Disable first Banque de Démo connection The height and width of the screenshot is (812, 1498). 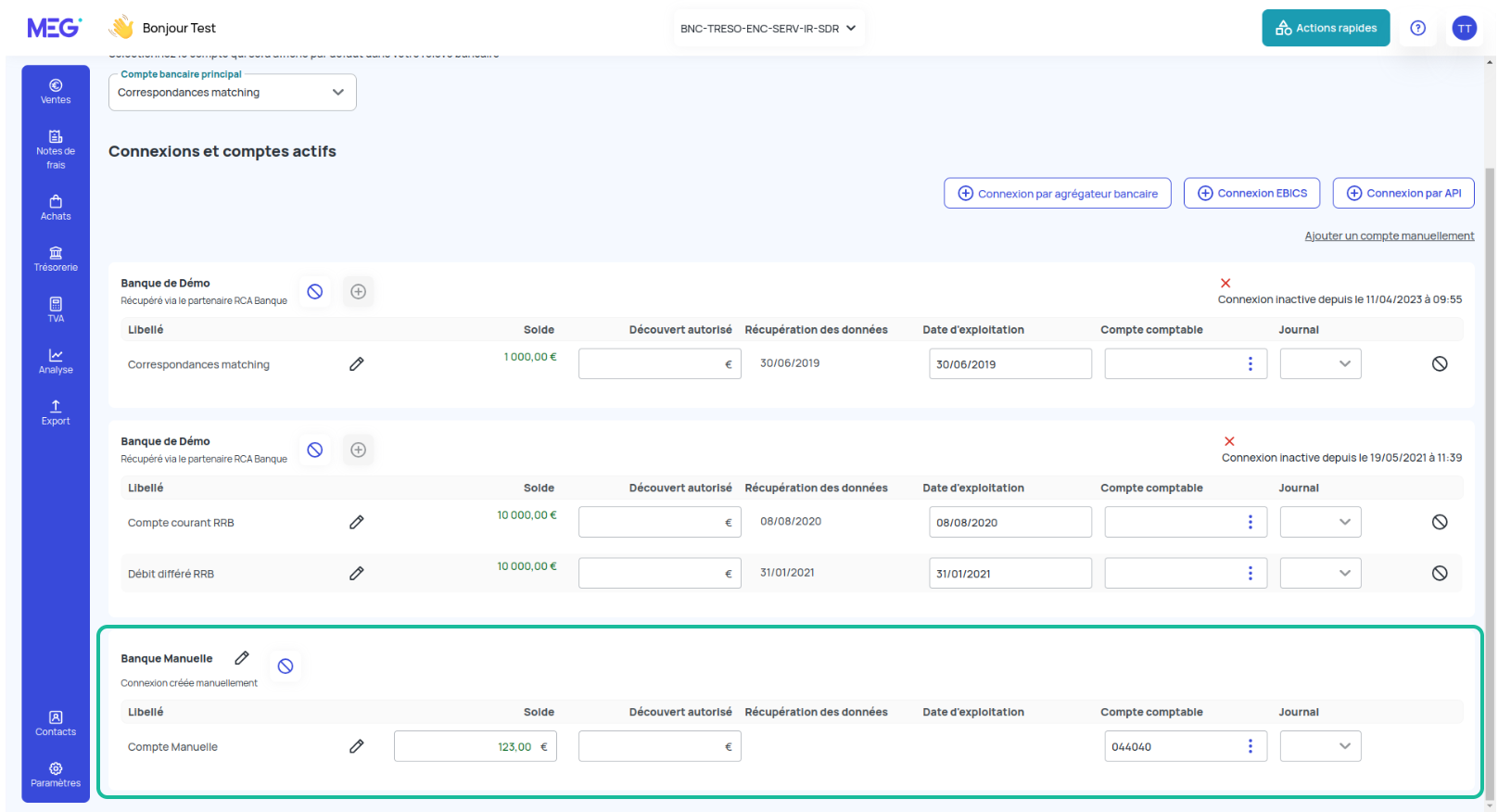315,291
